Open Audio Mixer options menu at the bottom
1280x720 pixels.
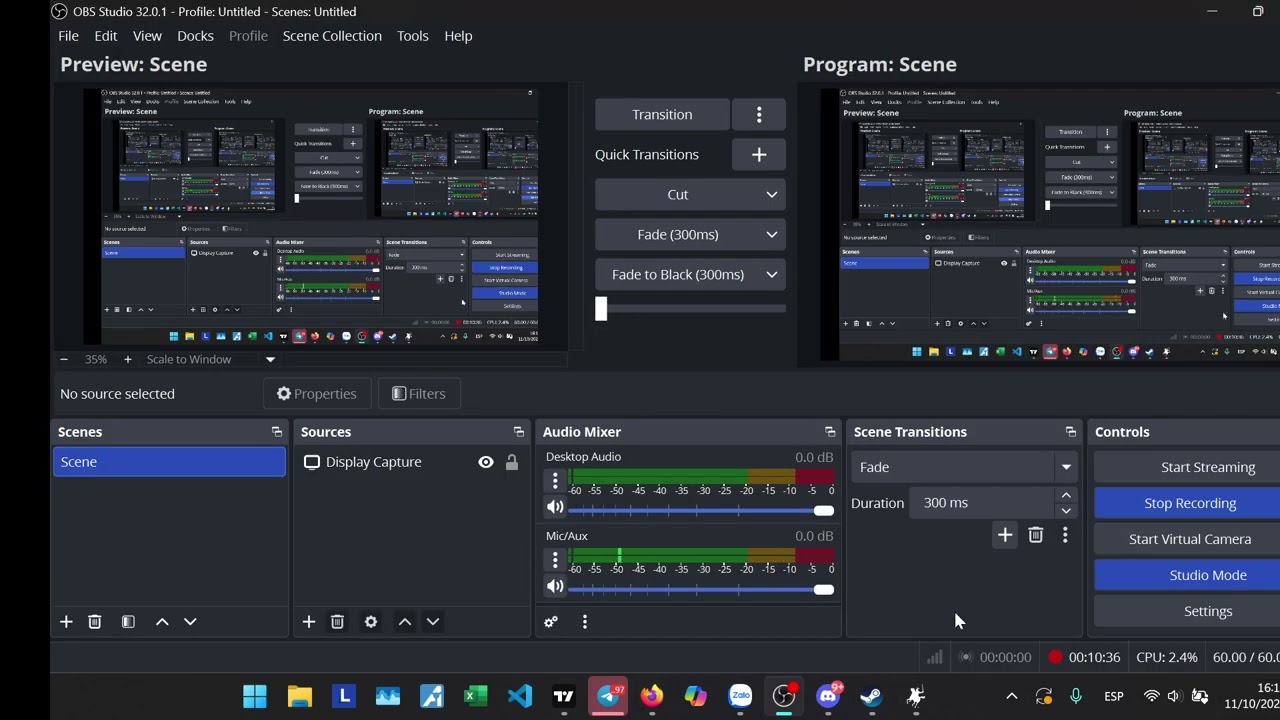point(585,622)
